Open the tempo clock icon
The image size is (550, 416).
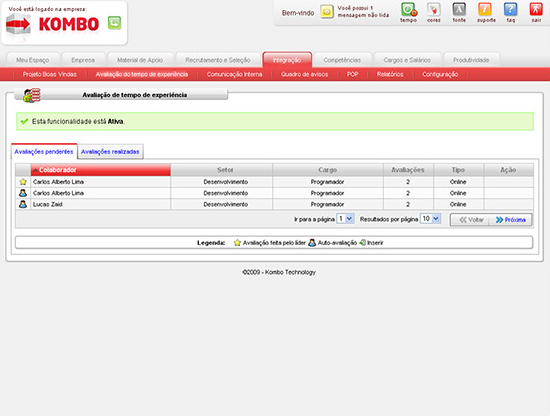coord(409,10)
